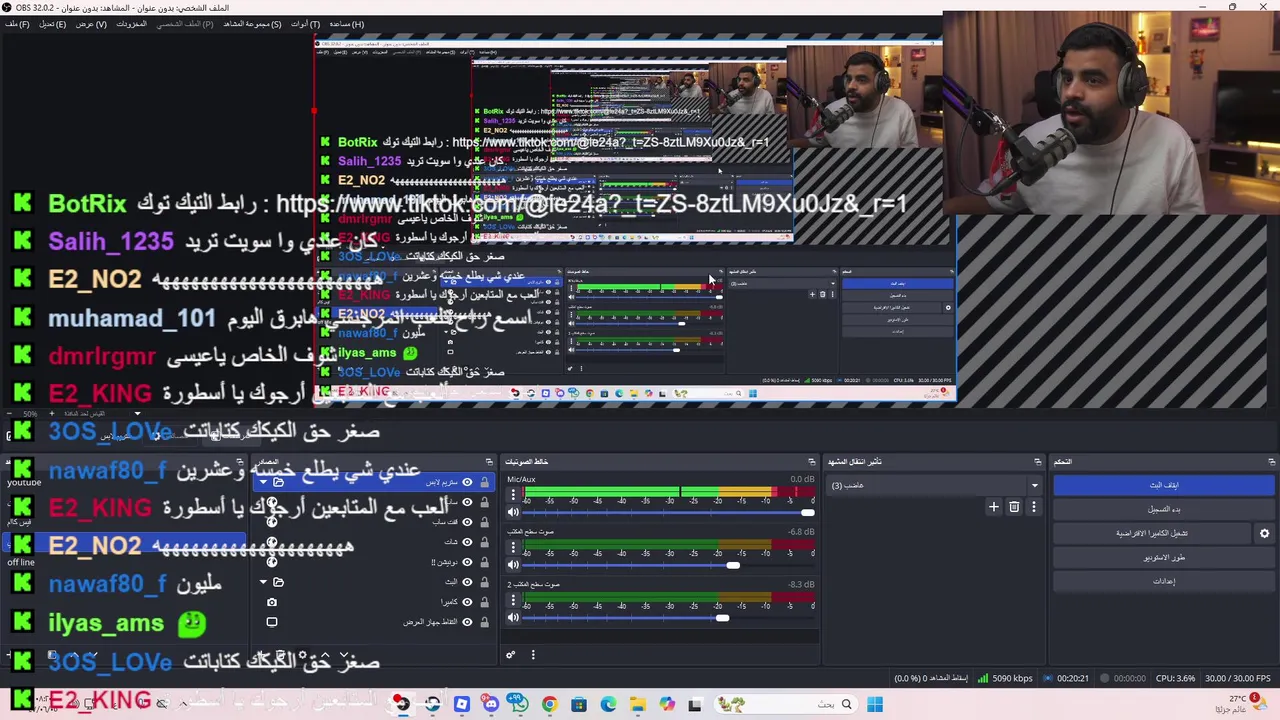
Task: Open Google Chrome from the taskbar
Action: tap(549, 704)
